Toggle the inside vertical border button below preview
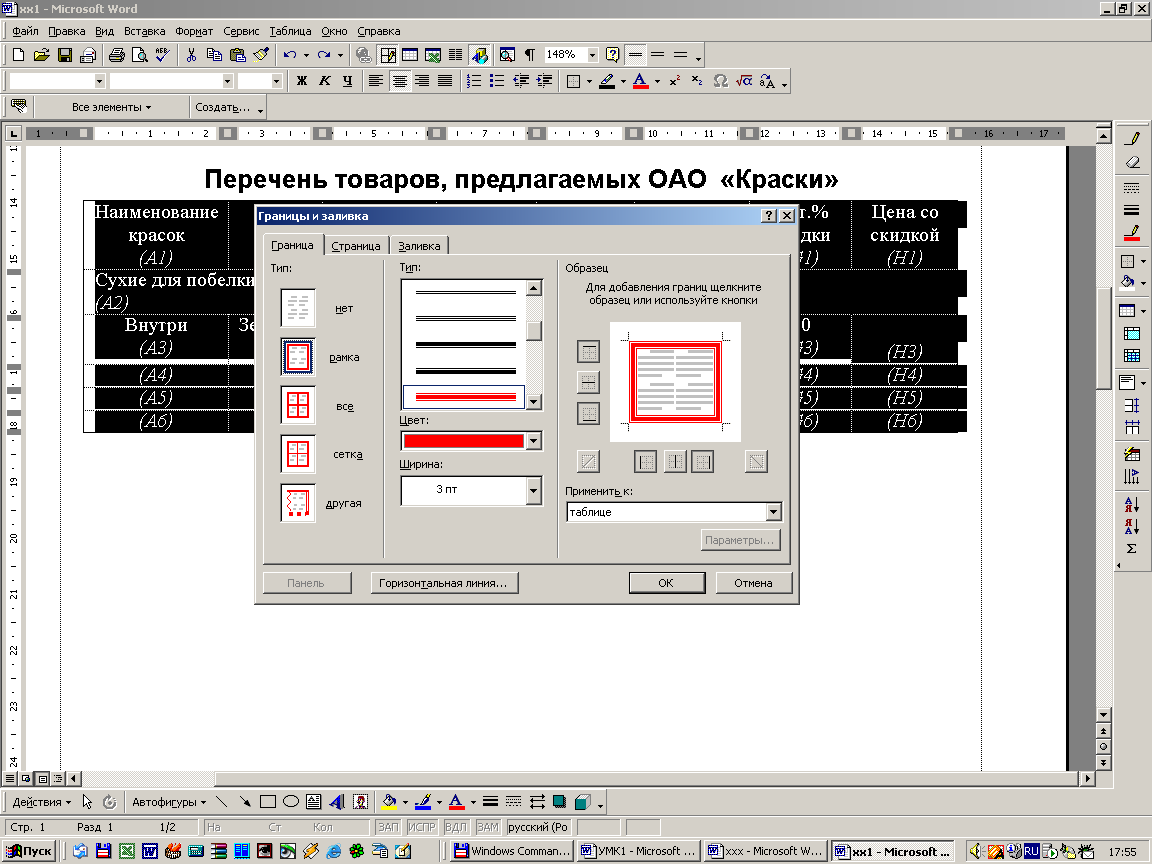 (675, 461)
